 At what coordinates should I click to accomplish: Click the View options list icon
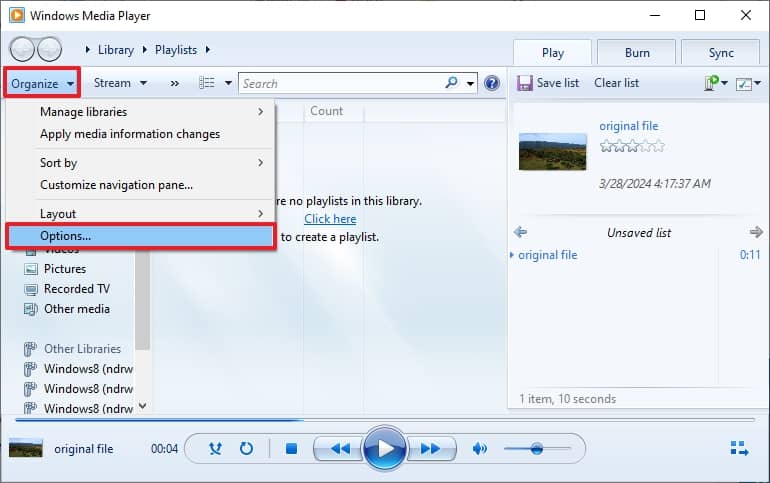(207, 82)
